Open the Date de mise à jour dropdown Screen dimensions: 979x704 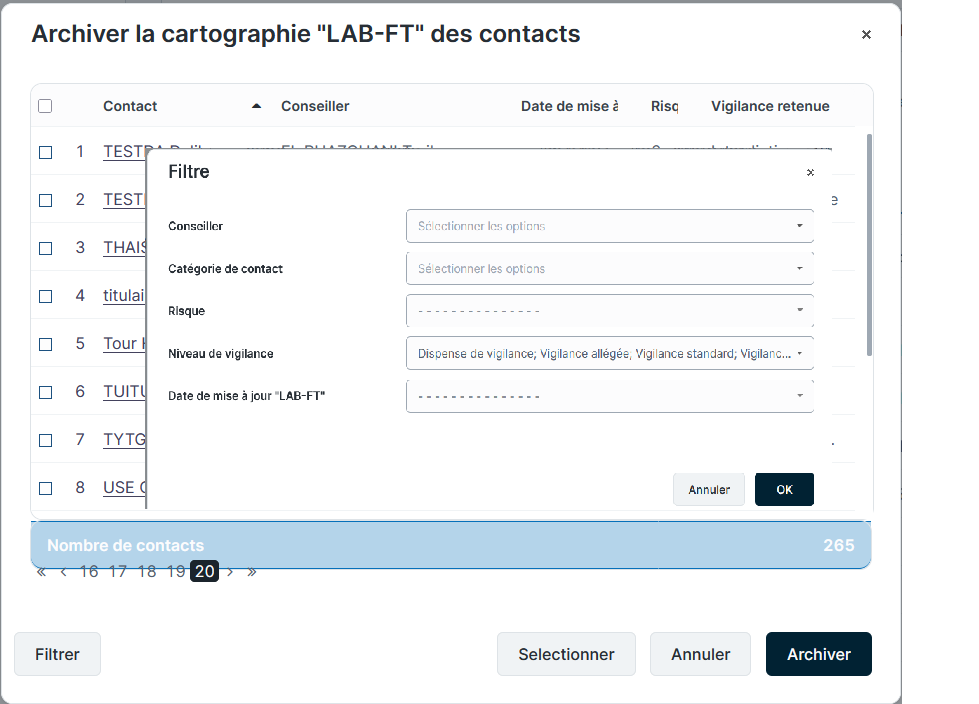point(799,397)
